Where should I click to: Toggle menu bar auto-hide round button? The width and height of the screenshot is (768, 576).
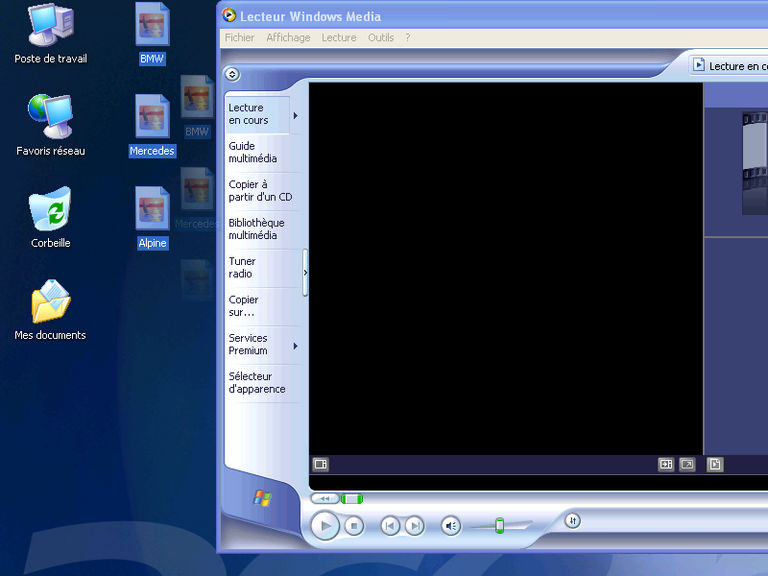click(x=232, y=74)
